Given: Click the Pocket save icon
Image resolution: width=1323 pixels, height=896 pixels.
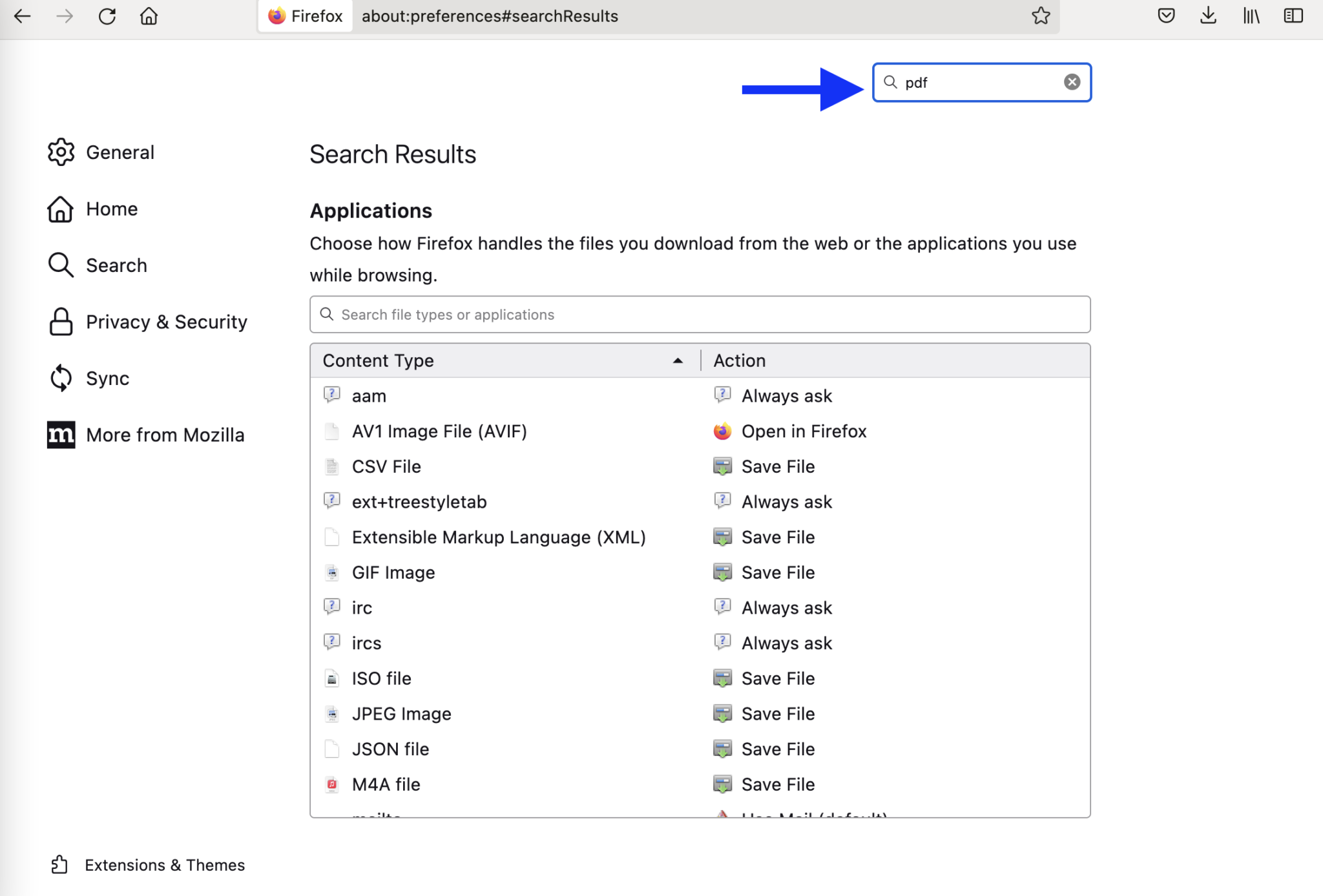Looking at the screenshot, I should (1166, 16).
